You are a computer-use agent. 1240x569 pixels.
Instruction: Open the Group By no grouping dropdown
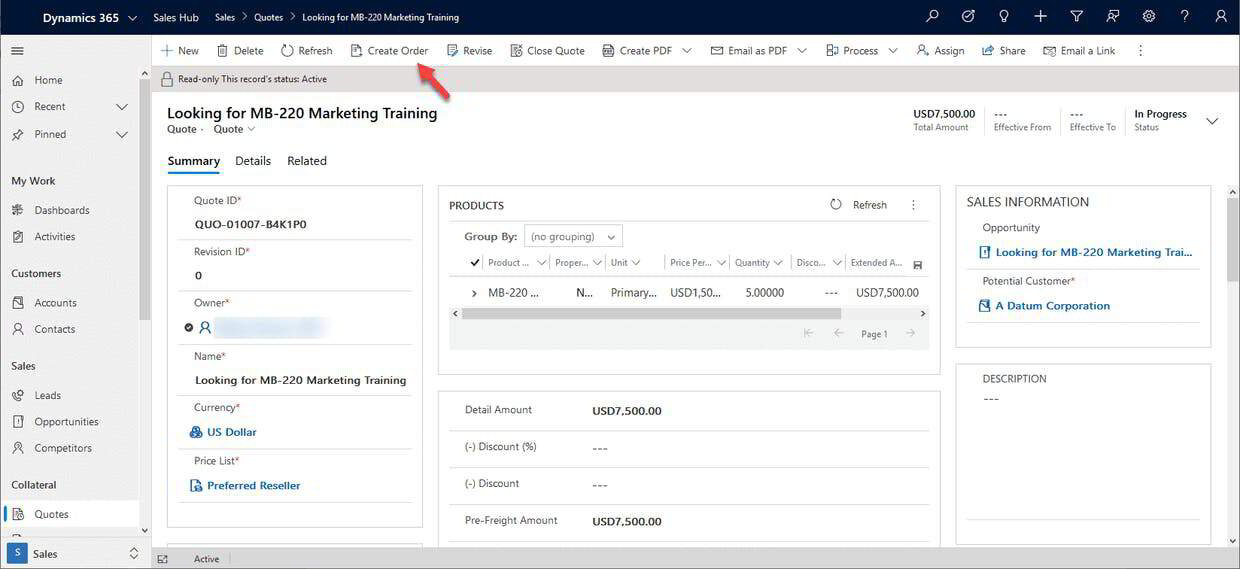click(x=573, y=236)
